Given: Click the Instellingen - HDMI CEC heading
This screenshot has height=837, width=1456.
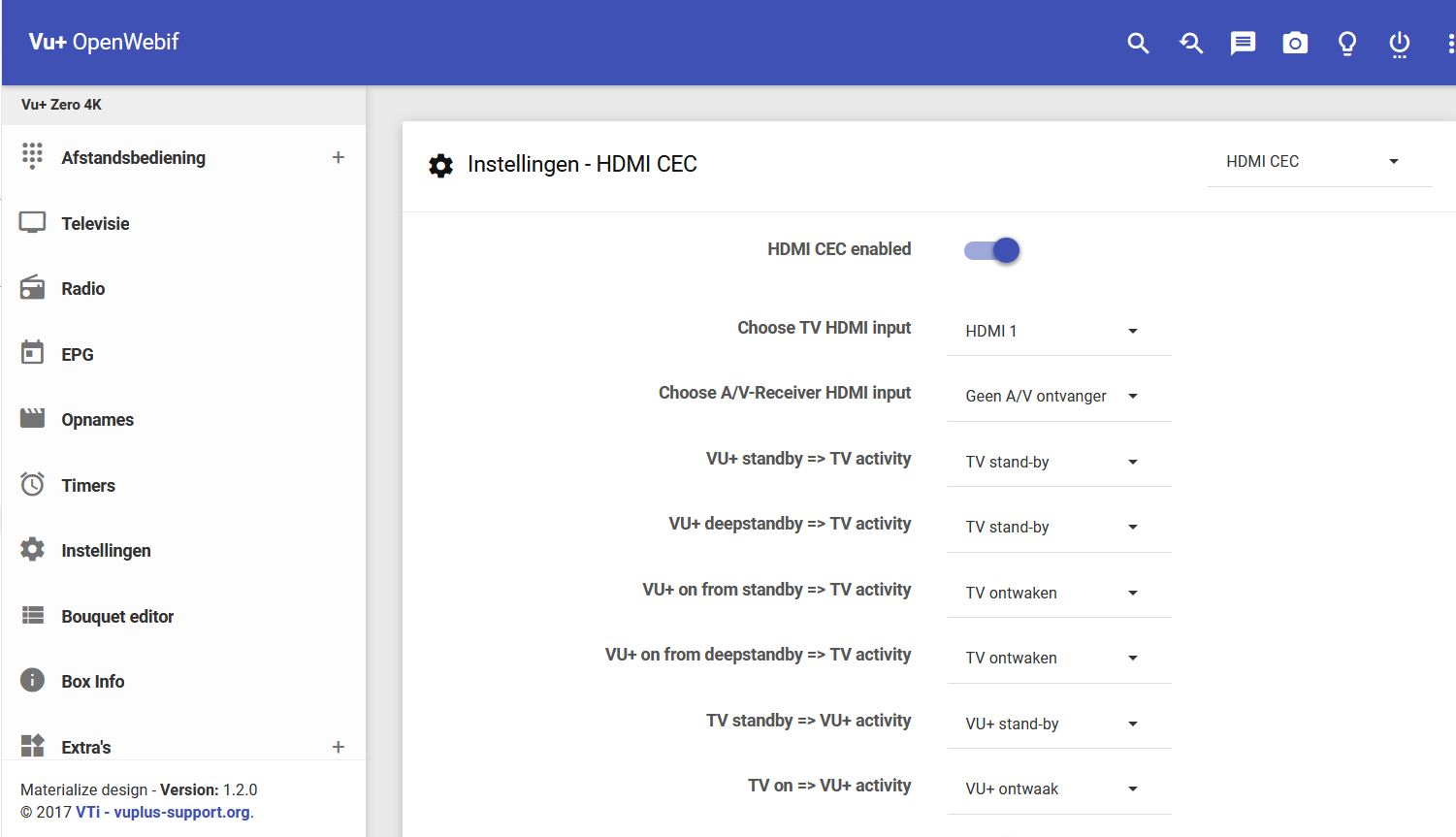Looking at the screenshot, I should (x=582, y=165).
